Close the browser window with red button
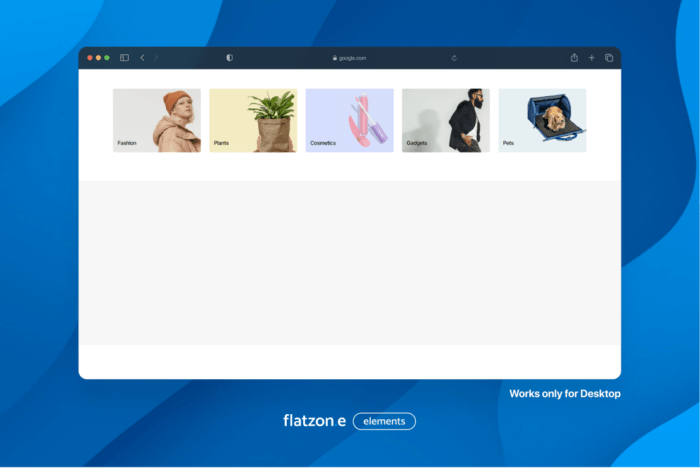Screen dimensions: 700x468 coord(90,58)
